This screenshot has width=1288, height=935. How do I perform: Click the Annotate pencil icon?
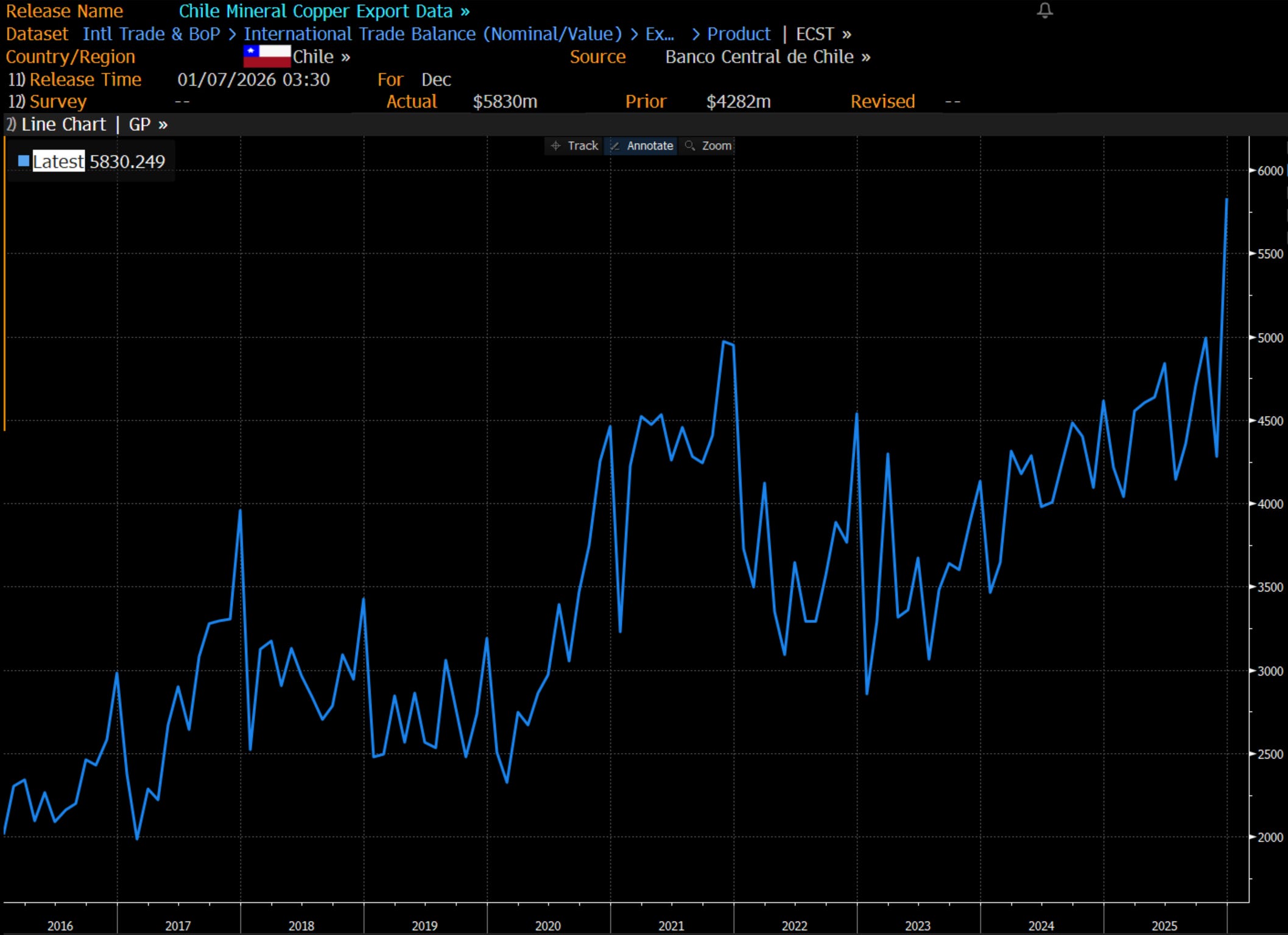pyautogui.click(x=614, y=146)
